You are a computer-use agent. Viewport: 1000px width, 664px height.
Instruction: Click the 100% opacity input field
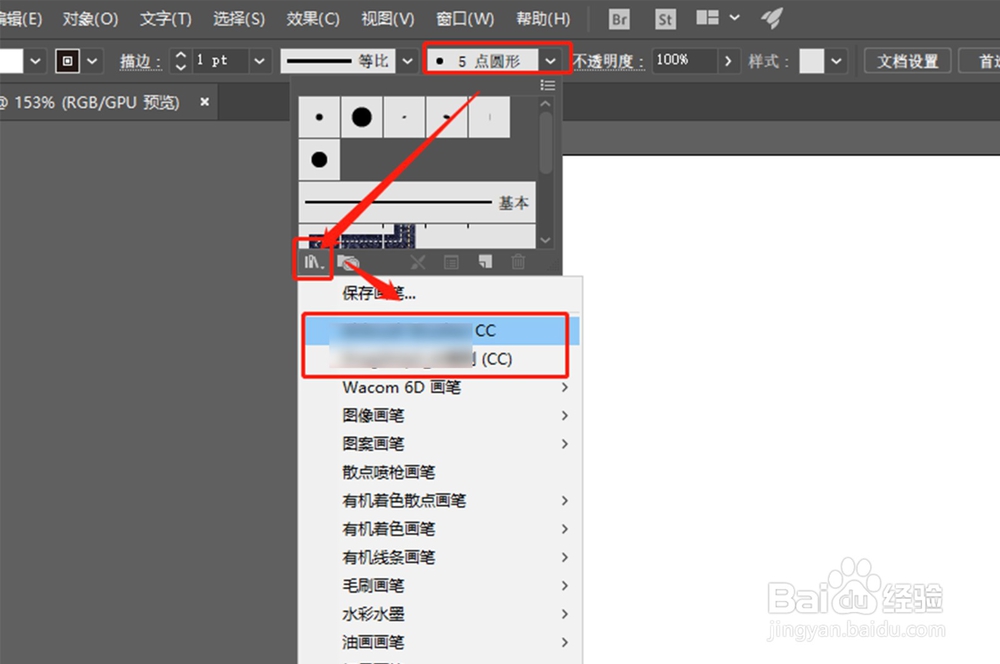[x=684, y=61]
